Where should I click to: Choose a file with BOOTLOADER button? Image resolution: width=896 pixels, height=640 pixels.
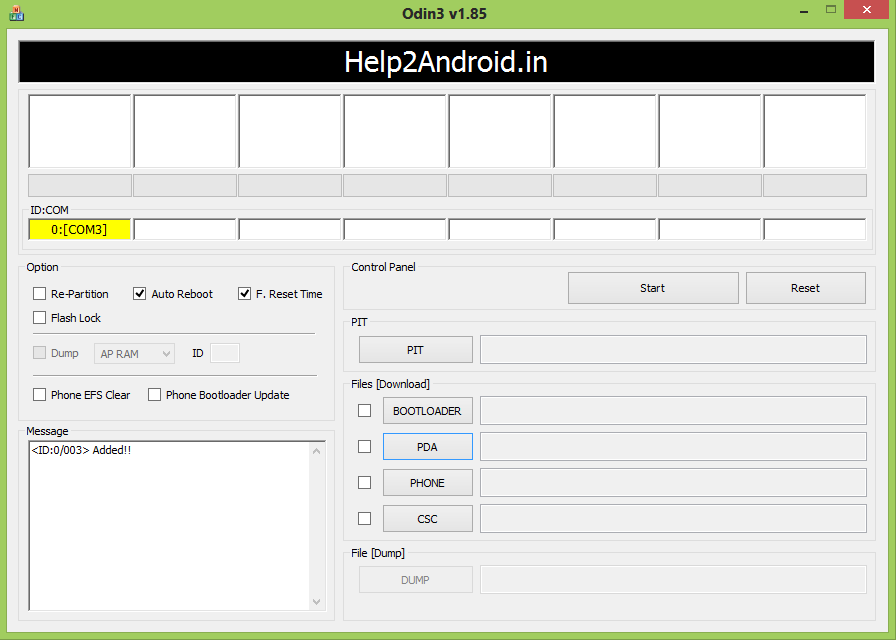coord(427,411)
